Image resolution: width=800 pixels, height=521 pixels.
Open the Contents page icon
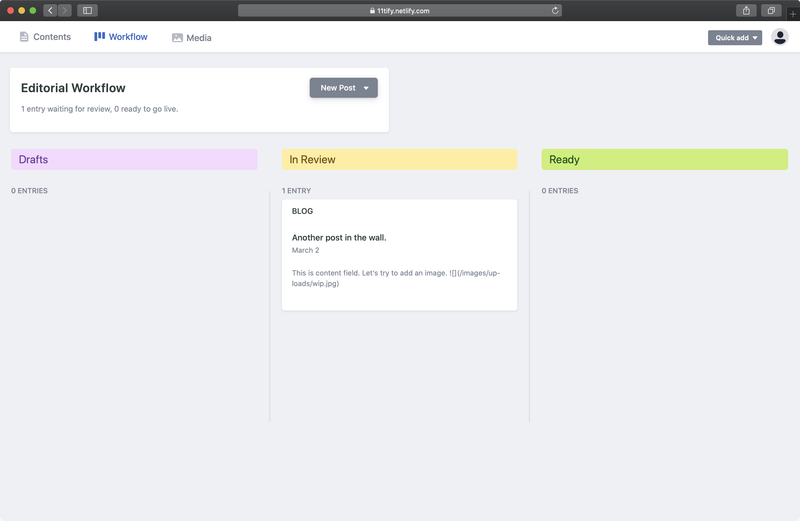[x=24, y=37]
